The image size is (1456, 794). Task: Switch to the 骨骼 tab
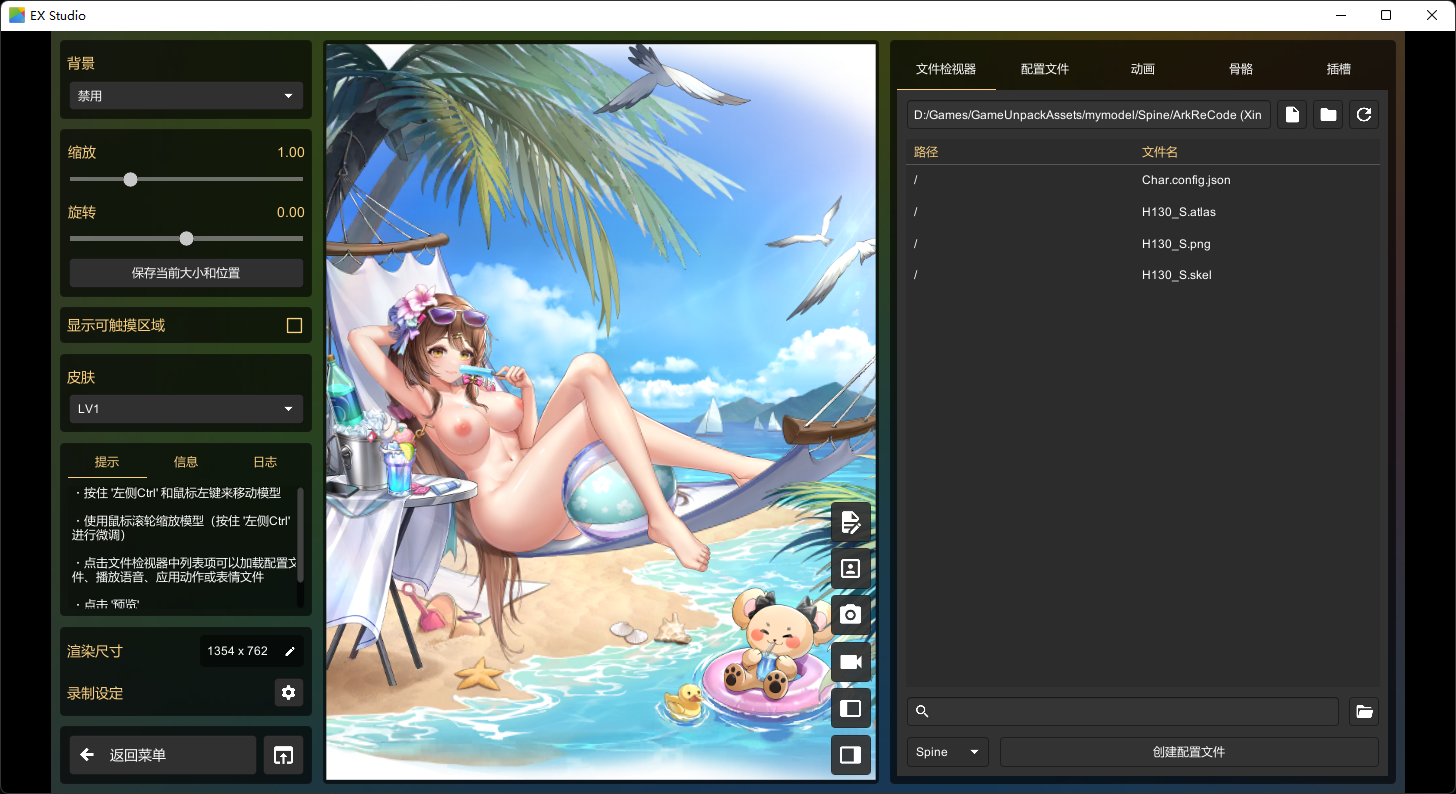[x=1241, y=69]
